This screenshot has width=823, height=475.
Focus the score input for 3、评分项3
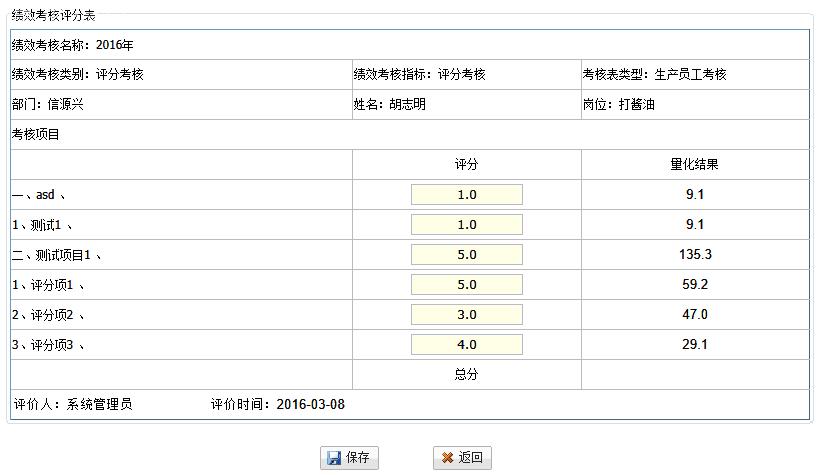click(x=466, y=345)
